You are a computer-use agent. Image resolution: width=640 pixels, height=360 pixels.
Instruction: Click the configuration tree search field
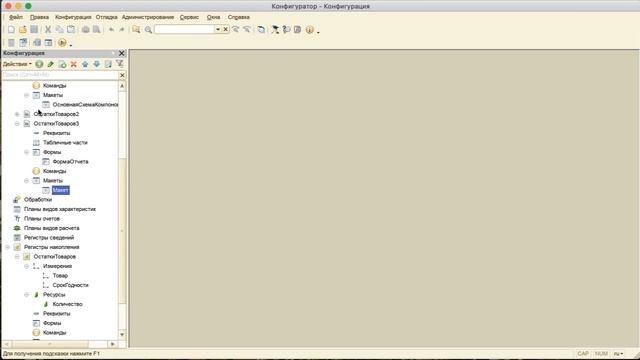click(60, 76)
